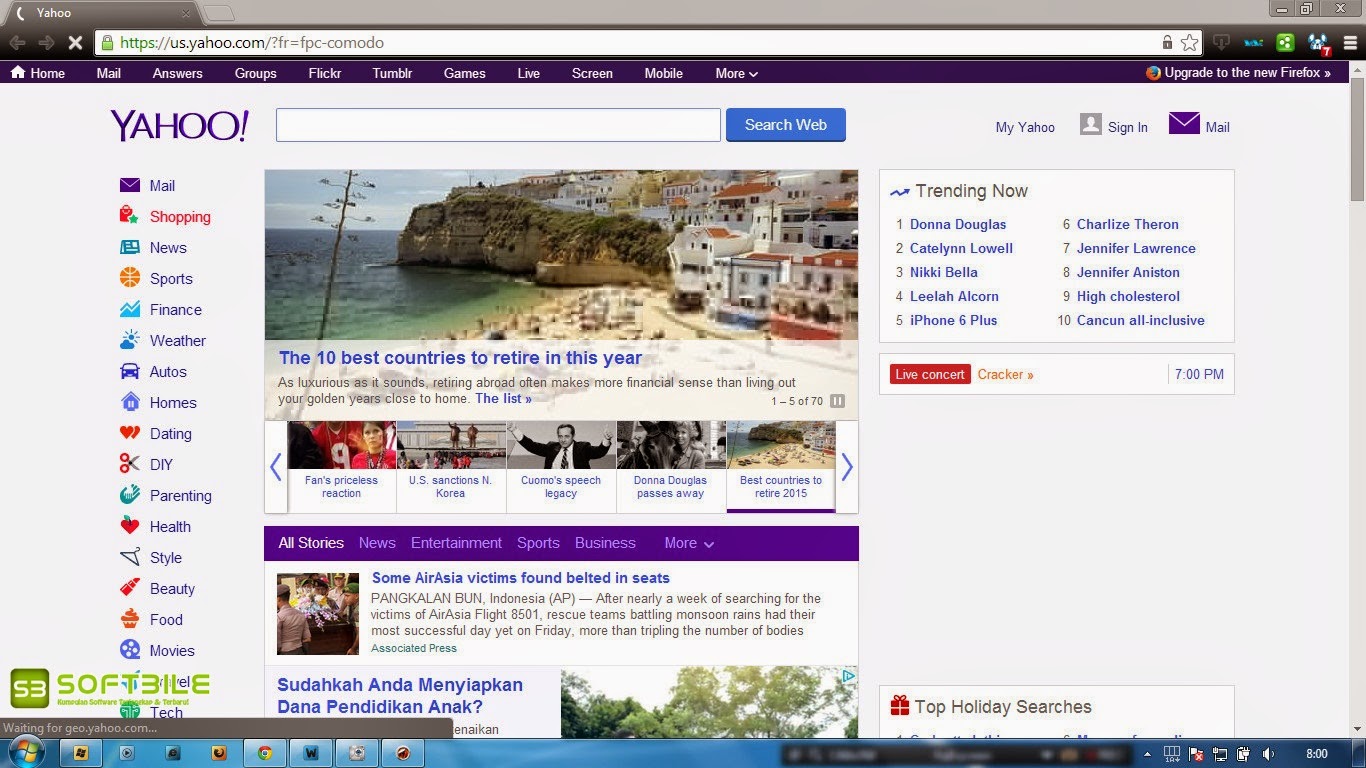Click the Home icon in Yahoo top bar
The height and width of the screenshot is (768, 1366).
[x=17, y=72]
